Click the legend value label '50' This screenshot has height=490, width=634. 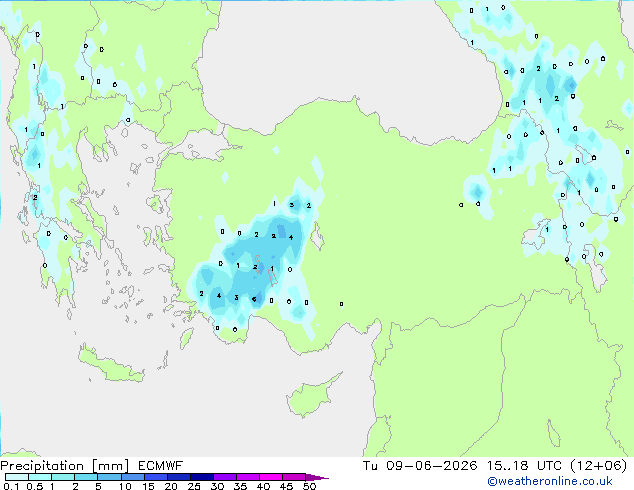(x=309, y=486)
